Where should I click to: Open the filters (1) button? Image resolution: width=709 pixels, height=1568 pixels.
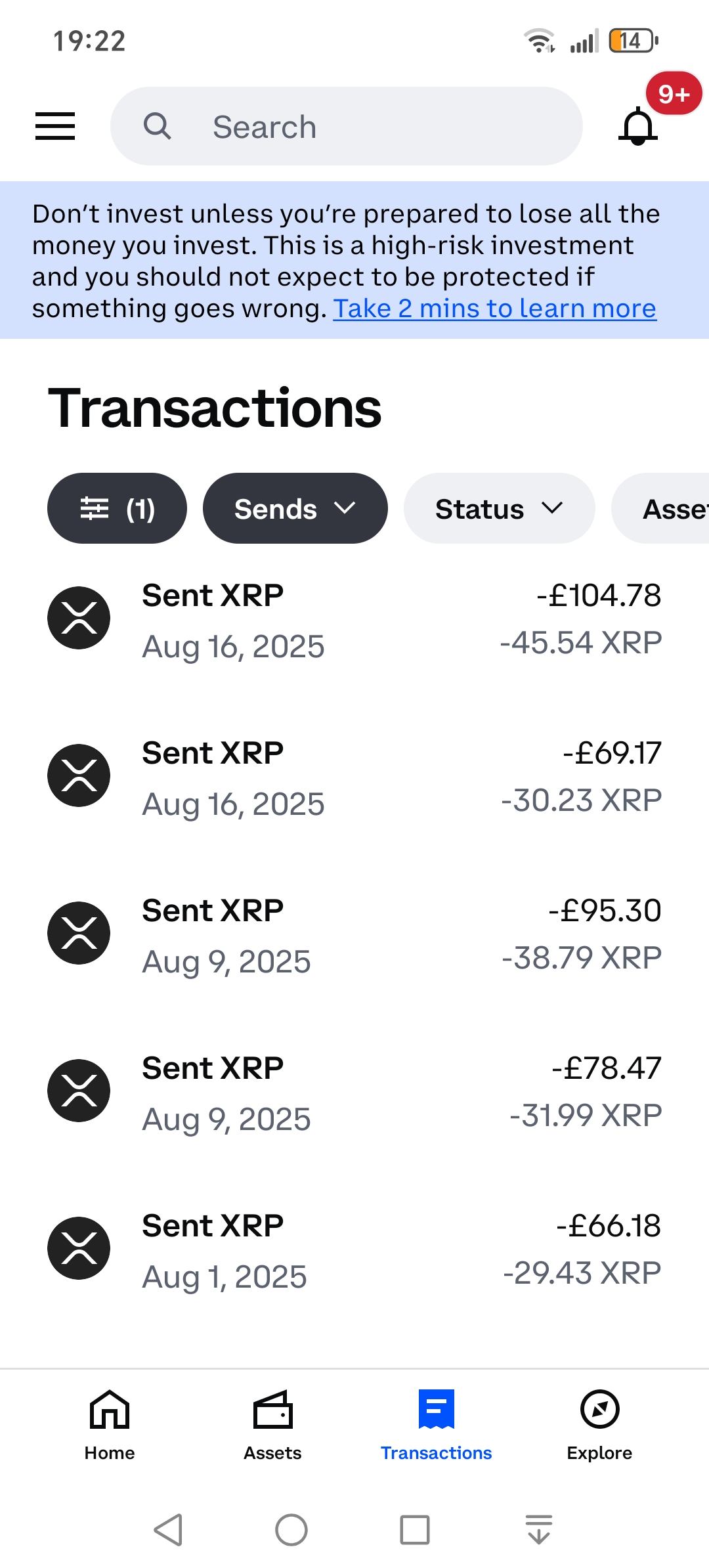[117, 509]
